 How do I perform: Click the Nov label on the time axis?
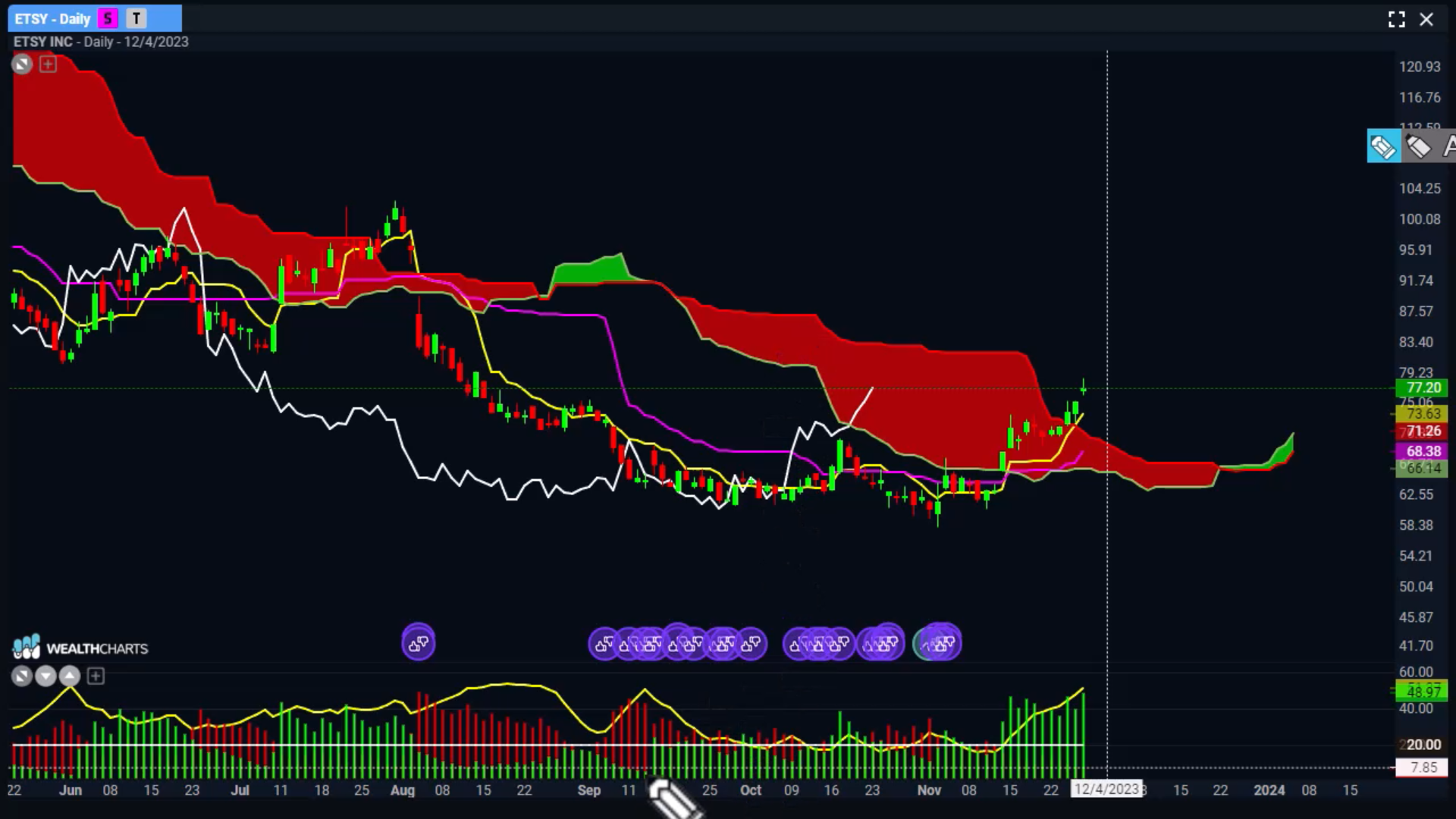(929, 790)
